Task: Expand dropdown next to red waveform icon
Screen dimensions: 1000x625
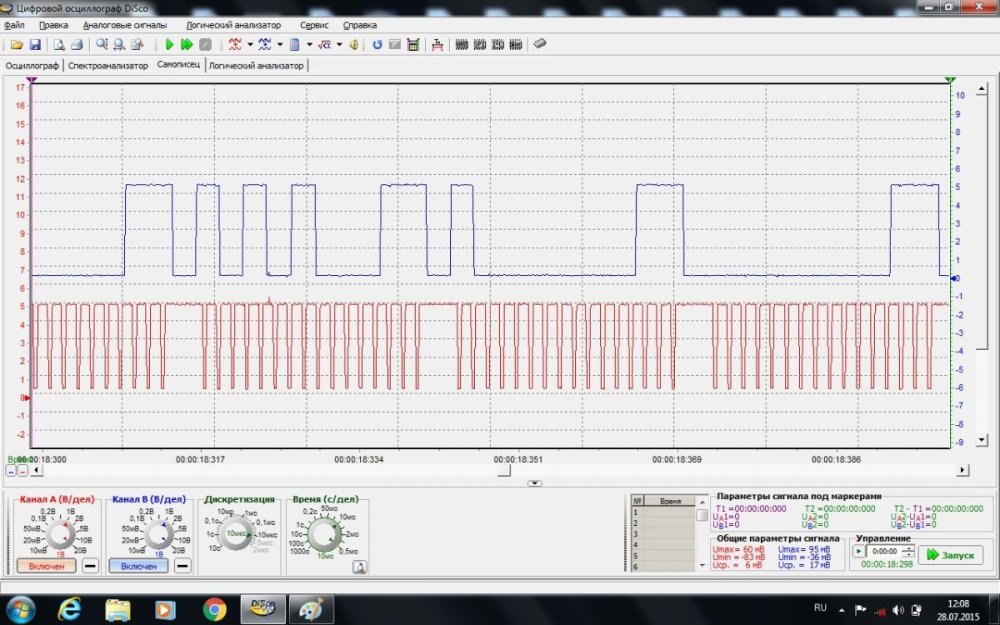Action: click(x=250, y=45)
